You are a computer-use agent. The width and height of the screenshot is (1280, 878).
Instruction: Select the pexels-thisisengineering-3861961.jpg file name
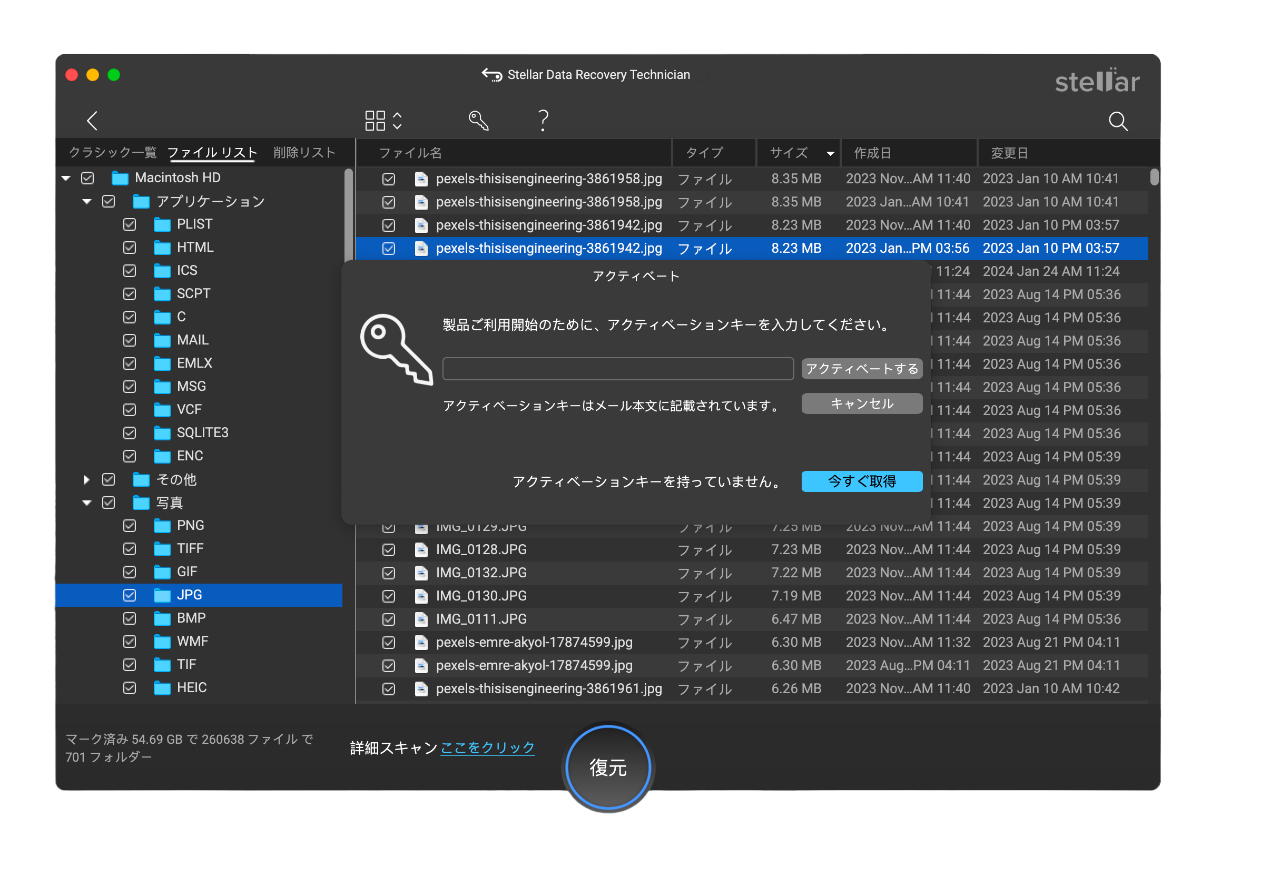(x=549, y=688)
